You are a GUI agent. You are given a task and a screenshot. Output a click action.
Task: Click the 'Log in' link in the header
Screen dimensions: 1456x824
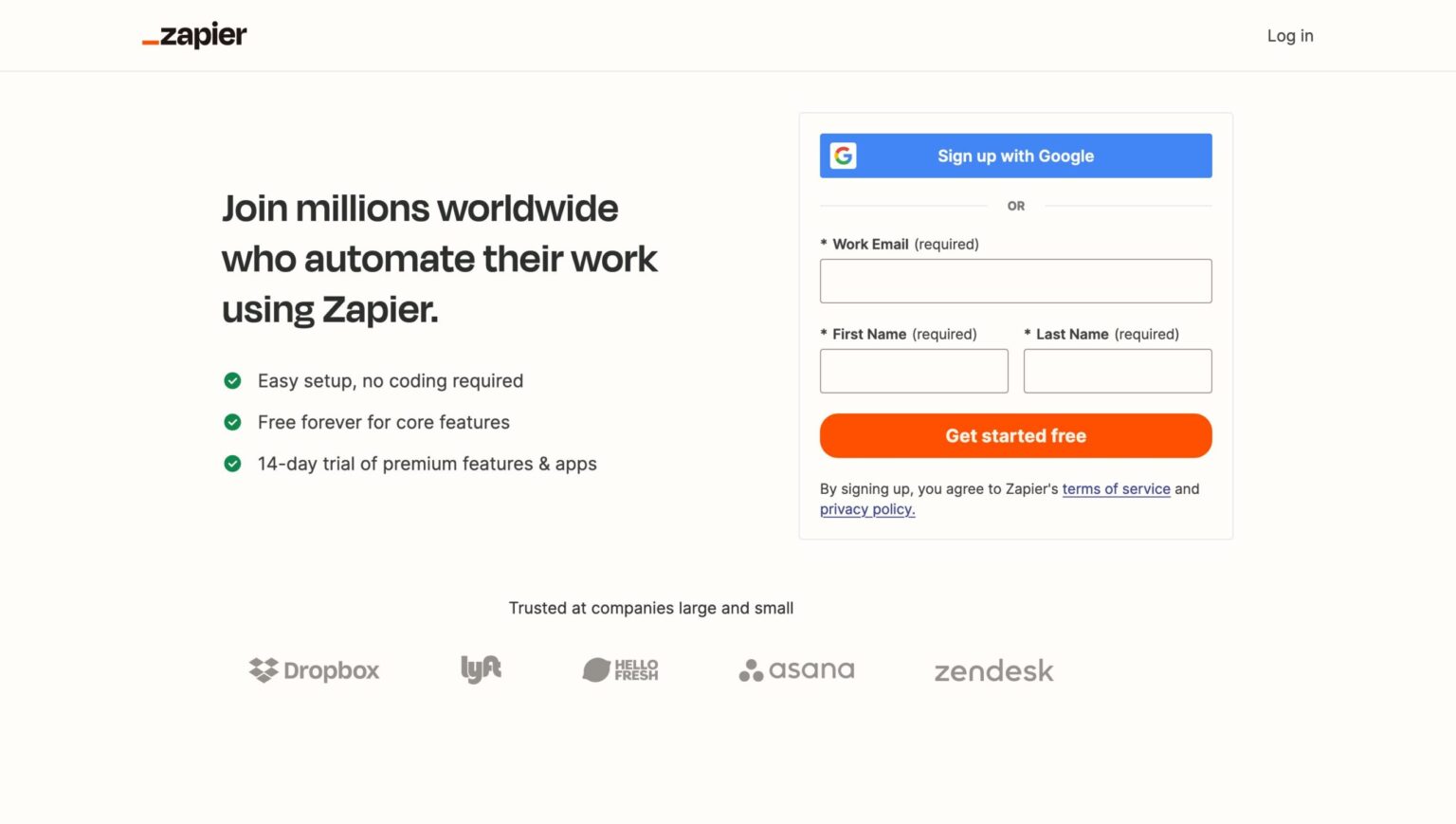[x=1289, y=35]
